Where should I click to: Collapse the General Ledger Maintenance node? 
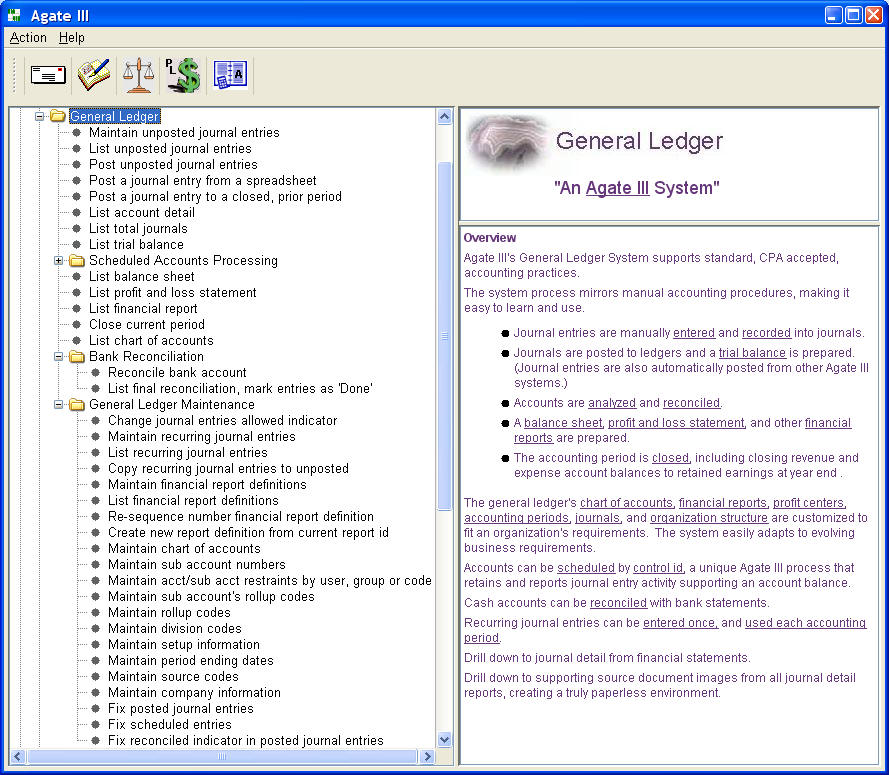pyautogui.click(x=58, y=405)
